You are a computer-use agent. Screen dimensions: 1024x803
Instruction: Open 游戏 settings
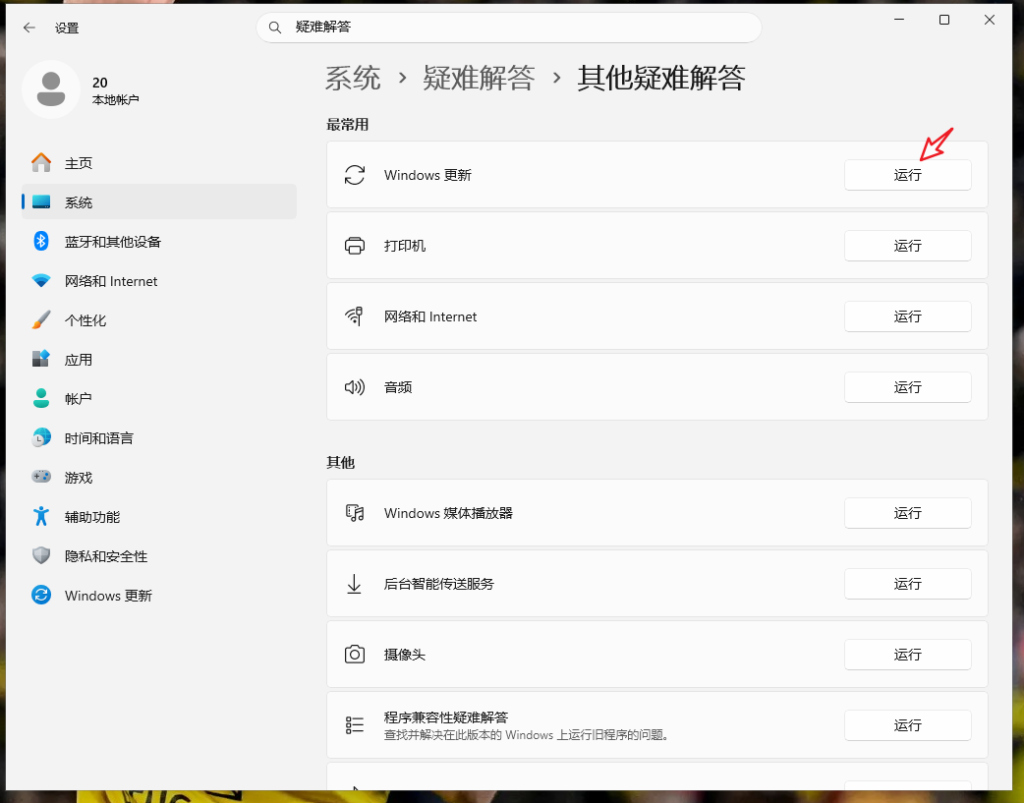pos(159,477)
